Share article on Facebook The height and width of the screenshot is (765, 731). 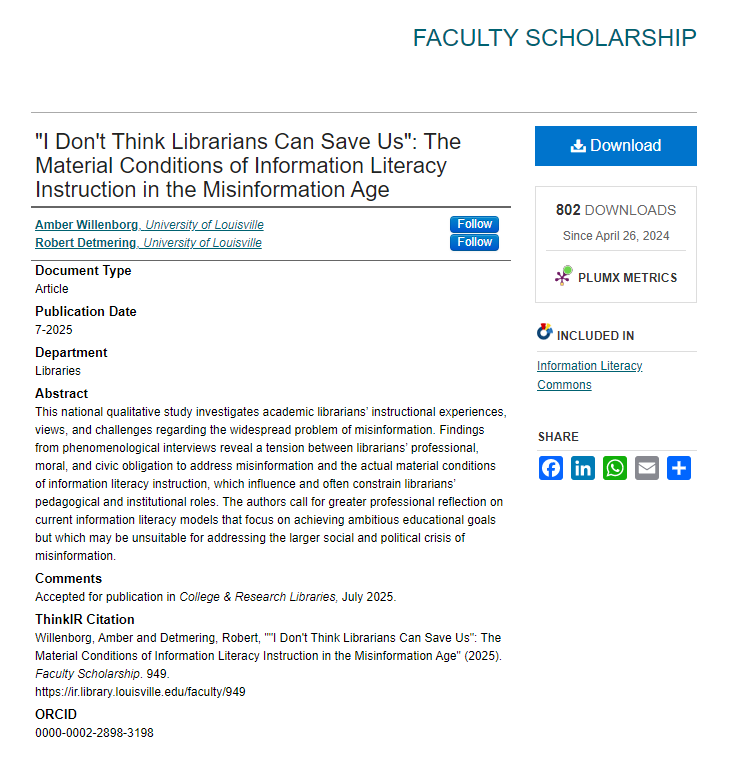[x=551, y=468]
